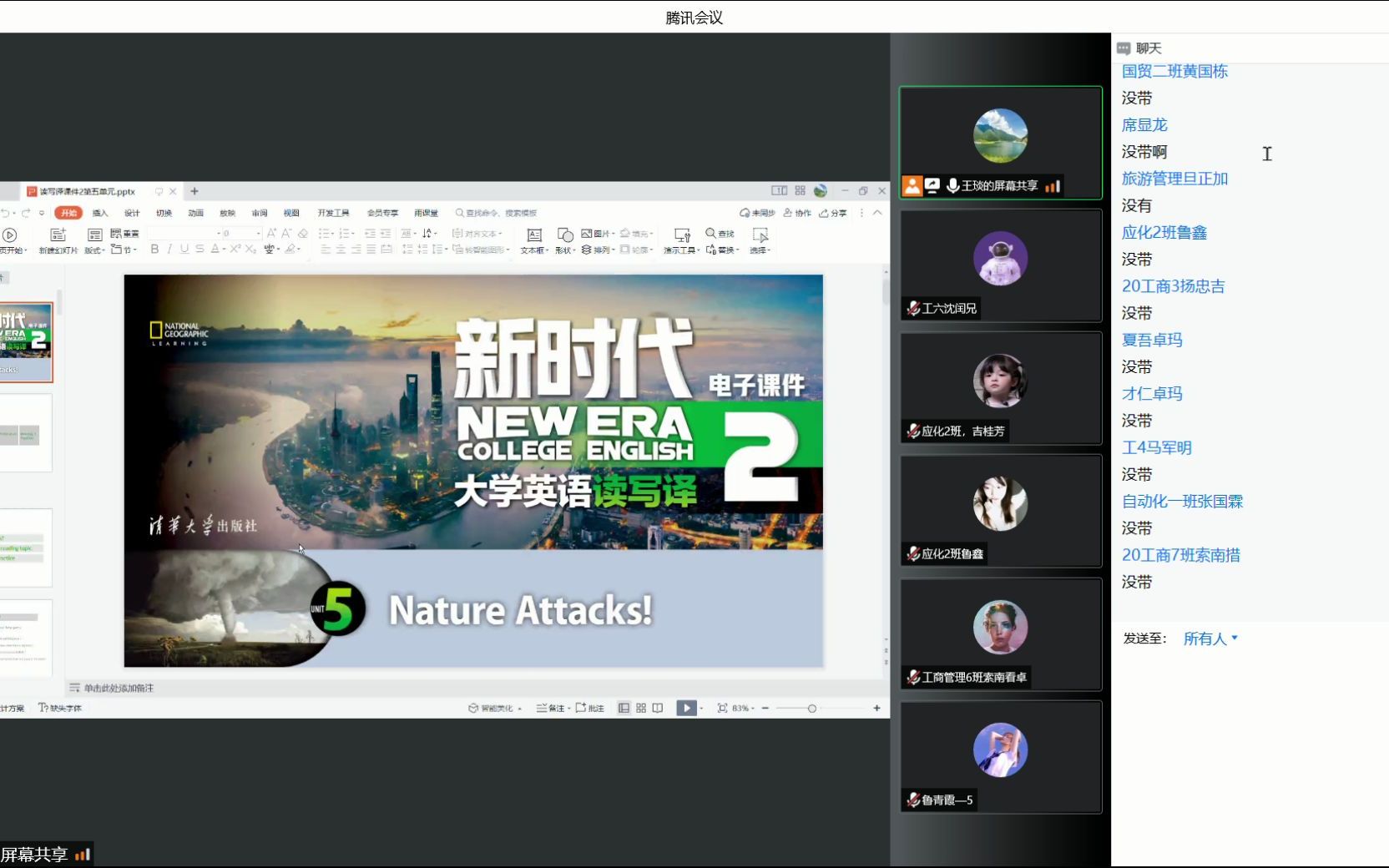Viewport: 1389px width, 868px height.
Task: Toggle bold formatting
Action: coord(154,250)
